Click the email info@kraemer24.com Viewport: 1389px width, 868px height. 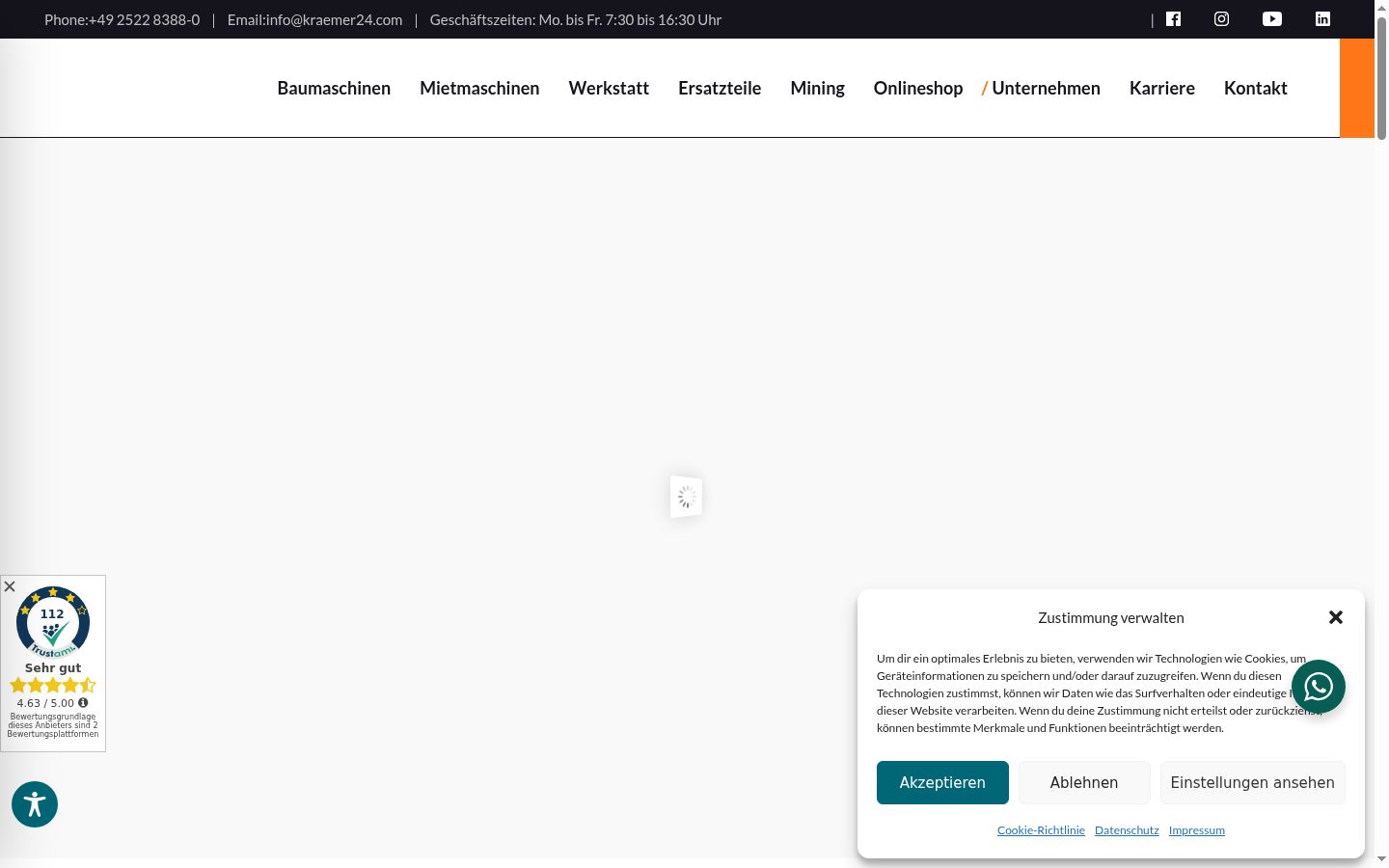334,19
